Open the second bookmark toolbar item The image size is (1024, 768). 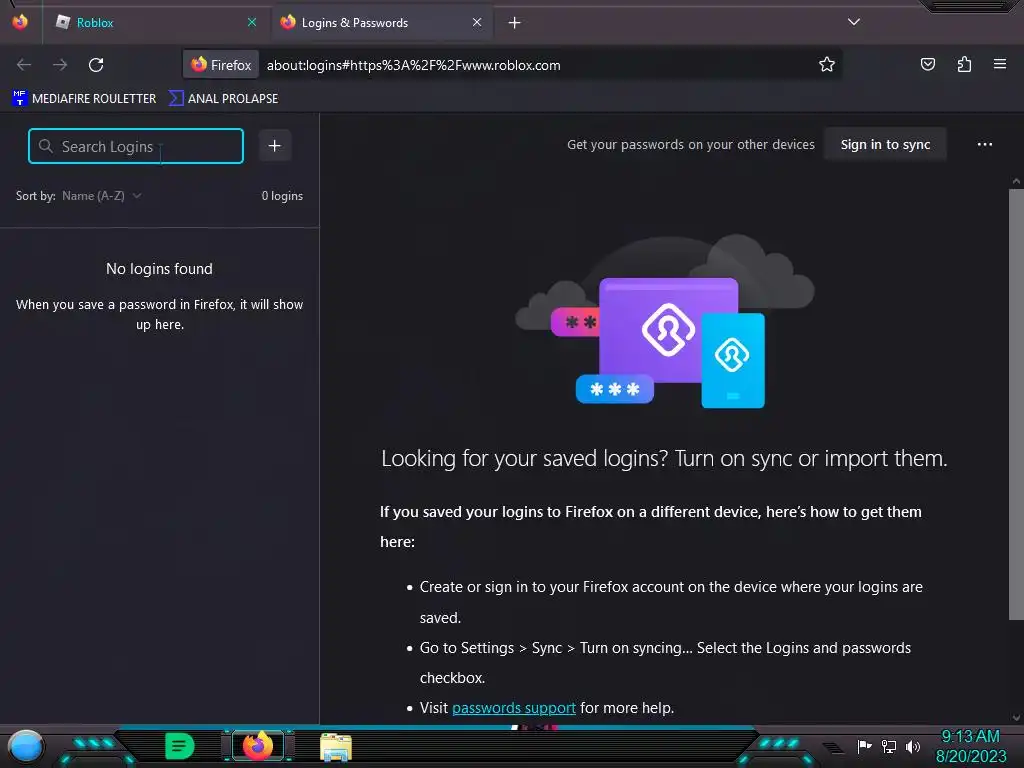pyautogui.click(x=223, y=99)
